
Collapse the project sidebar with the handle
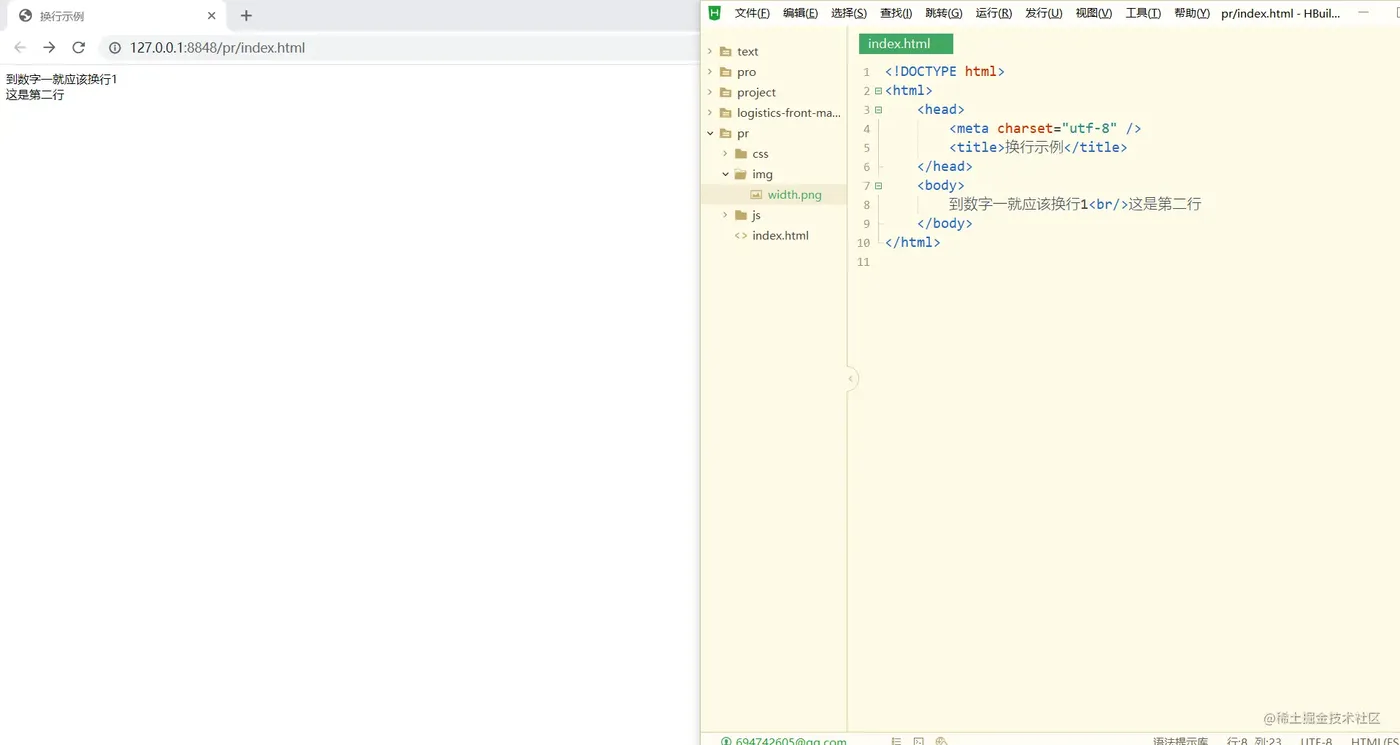coord(851,379)
